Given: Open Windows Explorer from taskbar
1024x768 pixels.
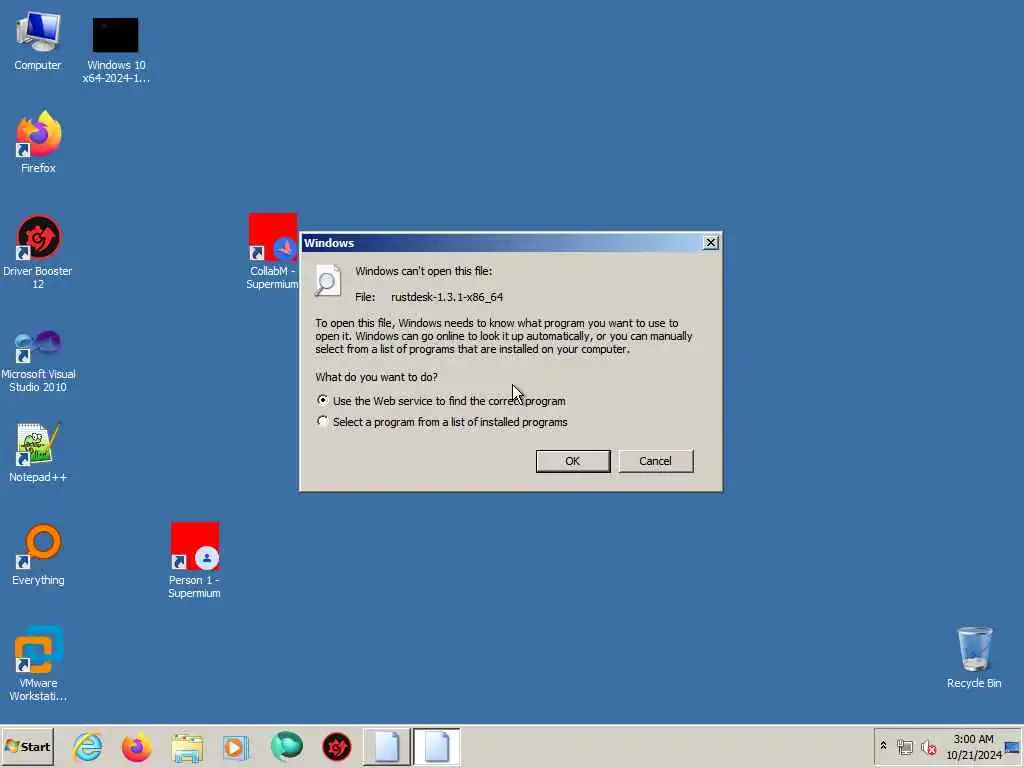Looking at the screenshot, I should tap(187, 747).
